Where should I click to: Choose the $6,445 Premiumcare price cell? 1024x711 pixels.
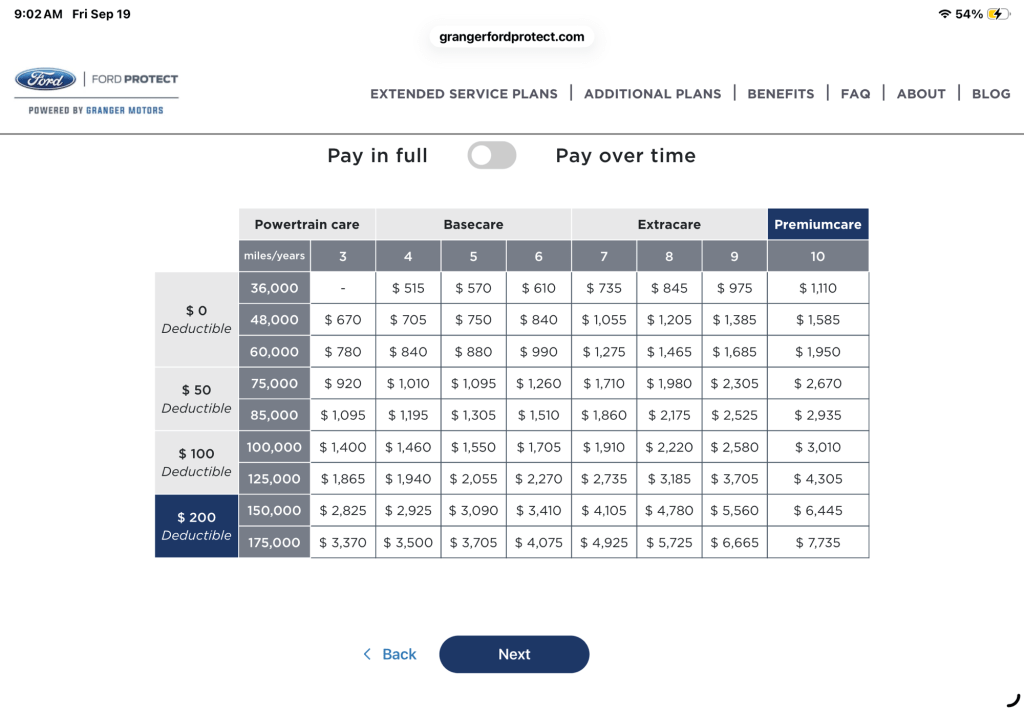coord(817,511)
